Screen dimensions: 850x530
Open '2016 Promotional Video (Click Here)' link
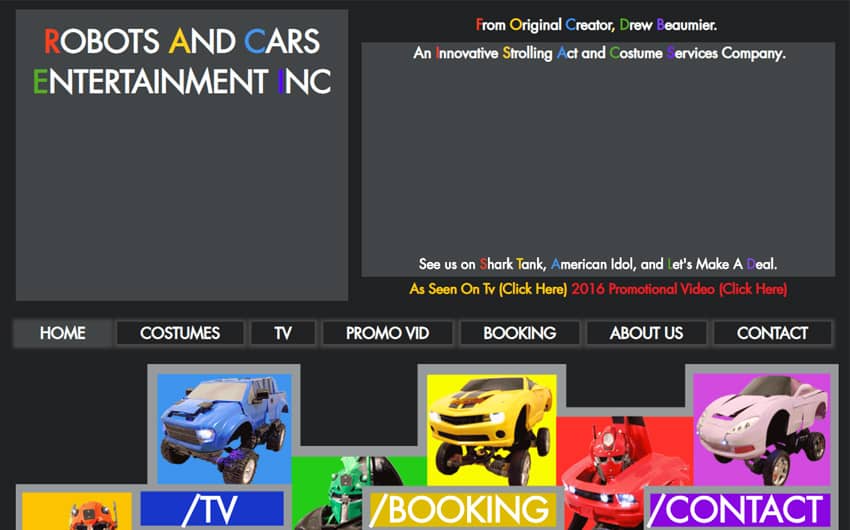point(679,289)
